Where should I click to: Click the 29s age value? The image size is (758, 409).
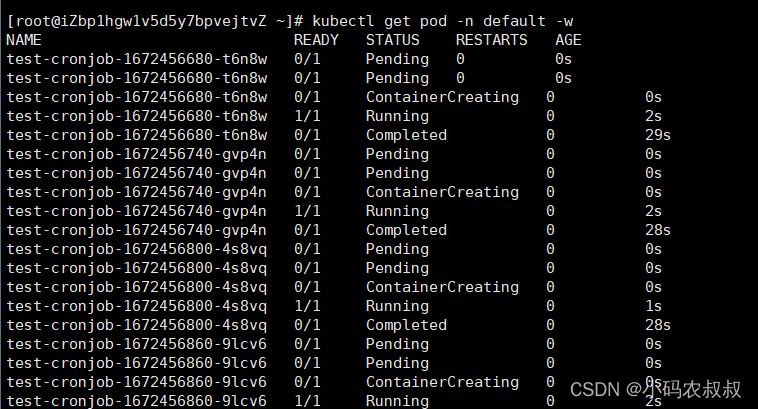657,135
